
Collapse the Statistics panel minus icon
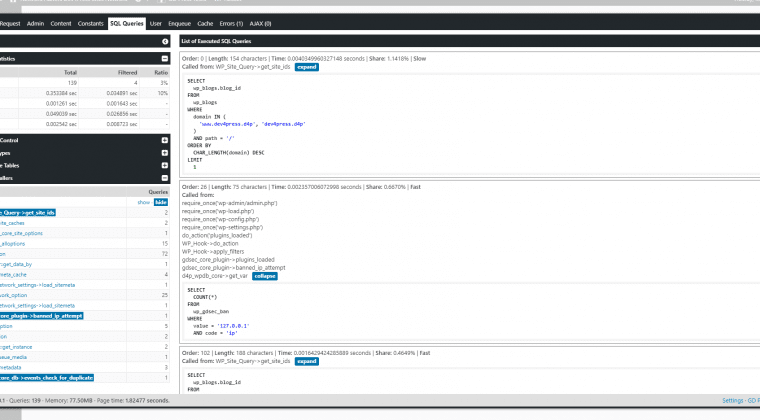click(x=165, y=59)
